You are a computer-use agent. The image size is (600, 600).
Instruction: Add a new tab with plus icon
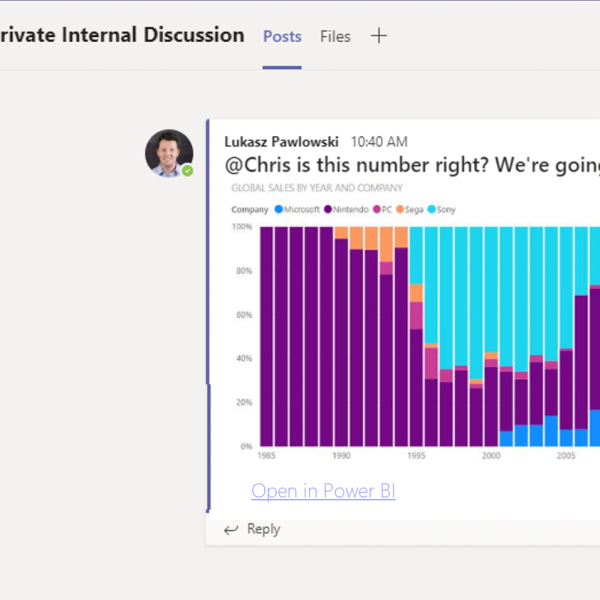coord(379,36)
